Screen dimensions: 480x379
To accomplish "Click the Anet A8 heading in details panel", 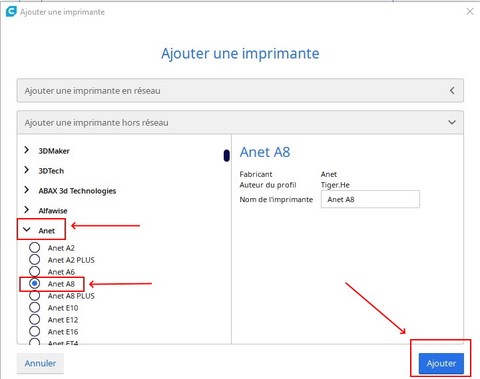I will 265,152.
